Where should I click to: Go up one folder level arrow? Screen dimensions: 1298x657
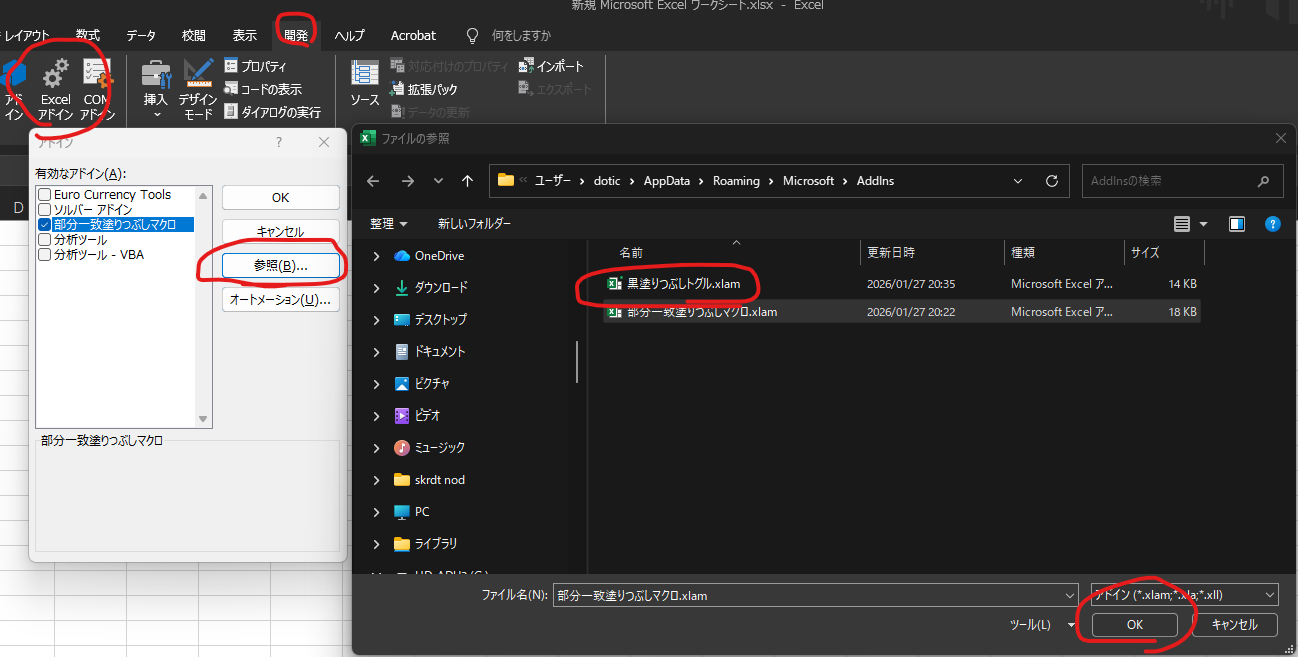(x=467, y=181)
